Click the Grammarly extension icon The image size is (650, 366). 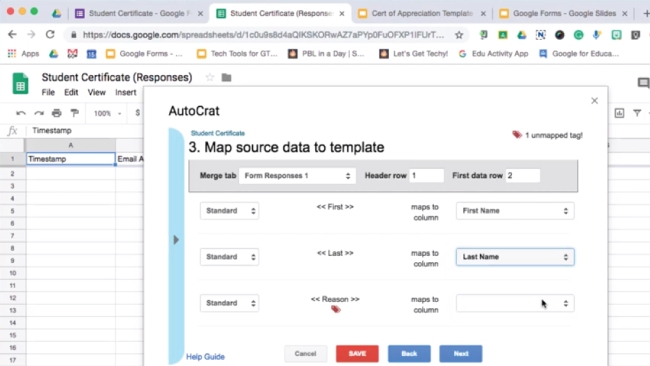click(578, 35)
